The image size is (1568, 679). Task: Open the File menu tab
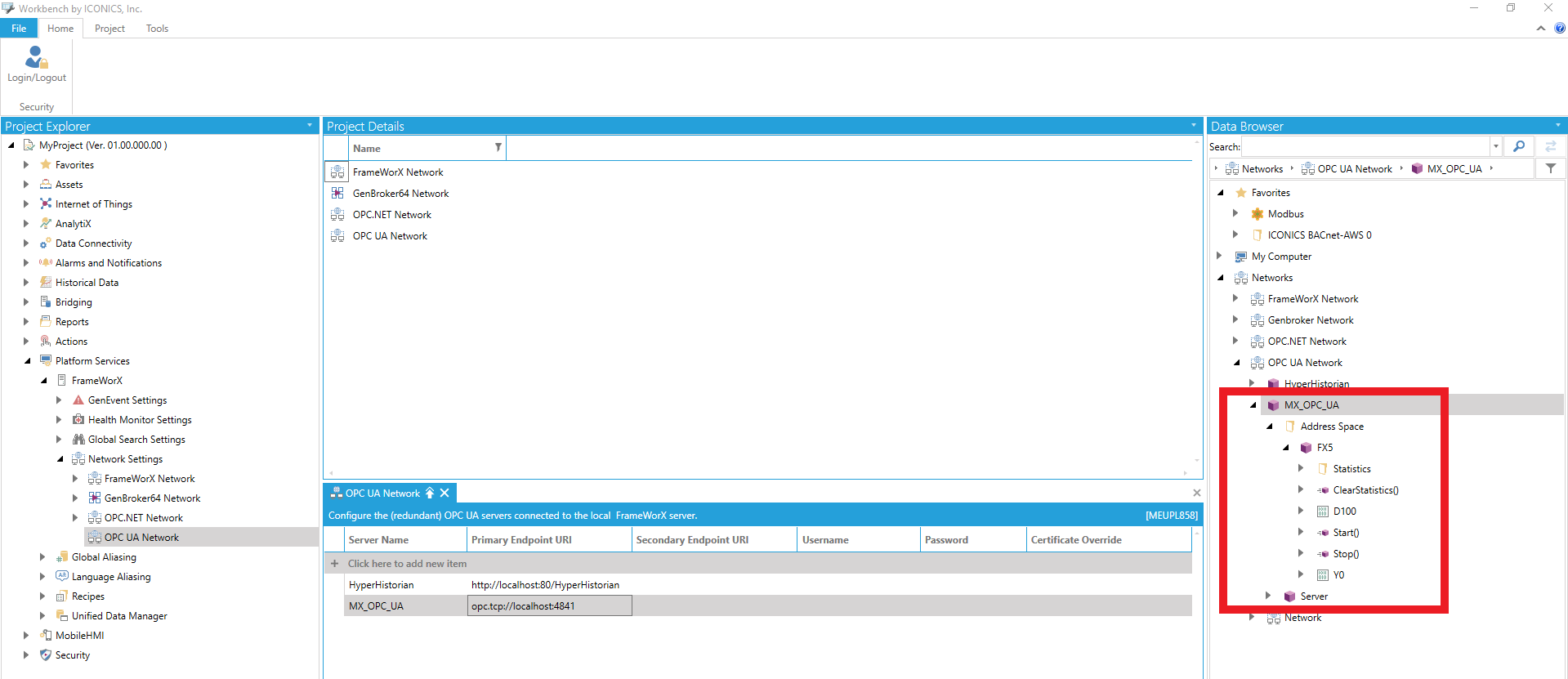click(19, 29)
